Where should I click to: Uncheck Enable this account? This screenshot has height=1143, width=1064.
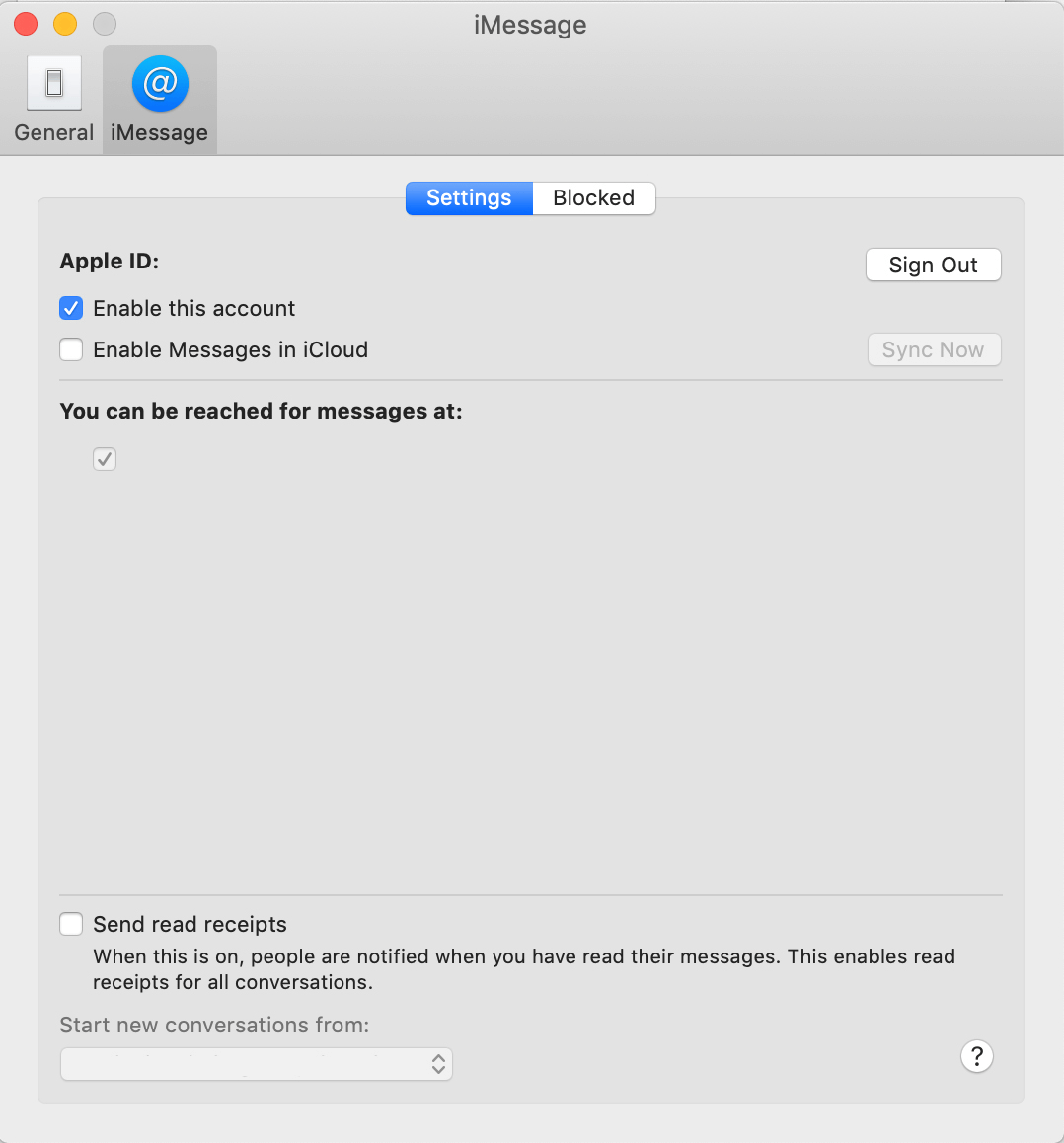(71, 308)
